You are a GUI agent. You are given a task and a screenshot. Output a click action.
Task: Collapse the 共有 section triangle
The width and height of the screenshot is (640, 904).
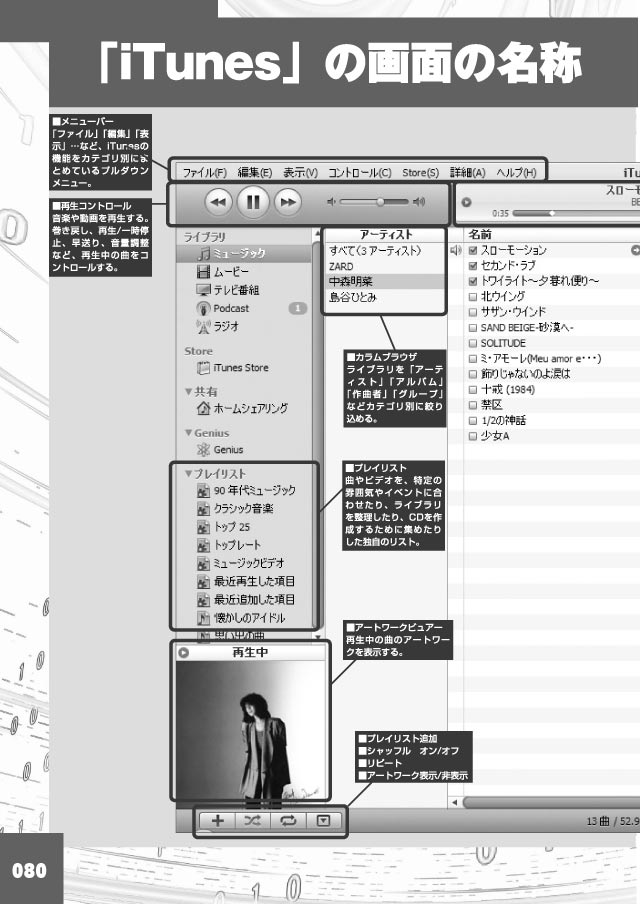pyautogui.click(x=188, y=391)
